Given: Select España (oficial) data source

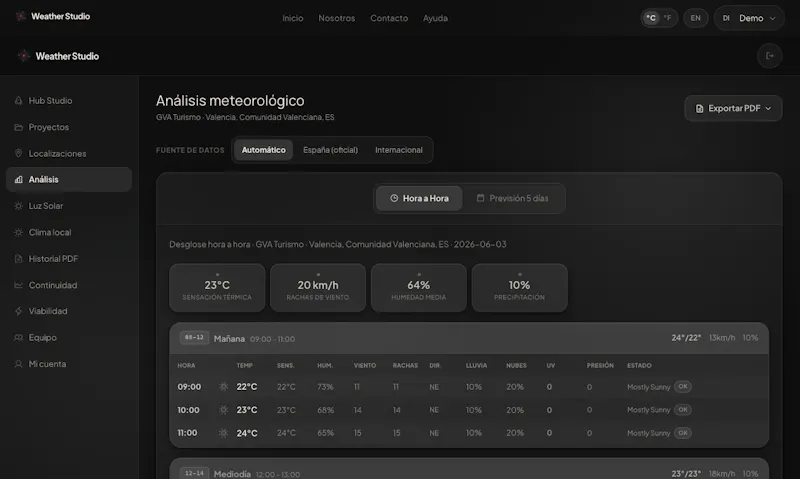Looking at the screenshot, I should [x=330, y=150].
